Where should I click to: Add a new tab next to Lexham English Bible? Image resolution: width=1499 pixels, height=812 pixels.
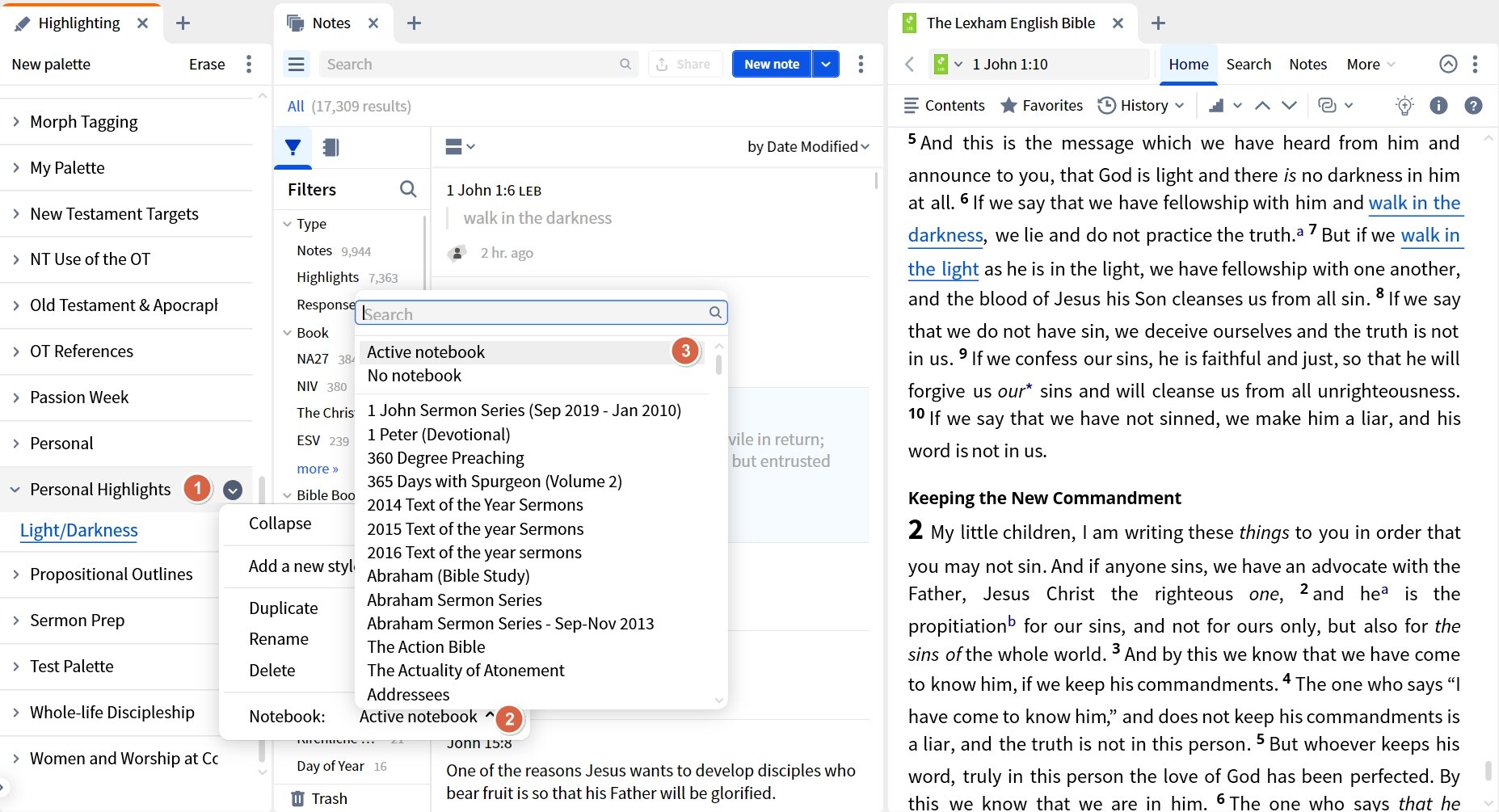pyautogui.click(x=1158, y=23)
